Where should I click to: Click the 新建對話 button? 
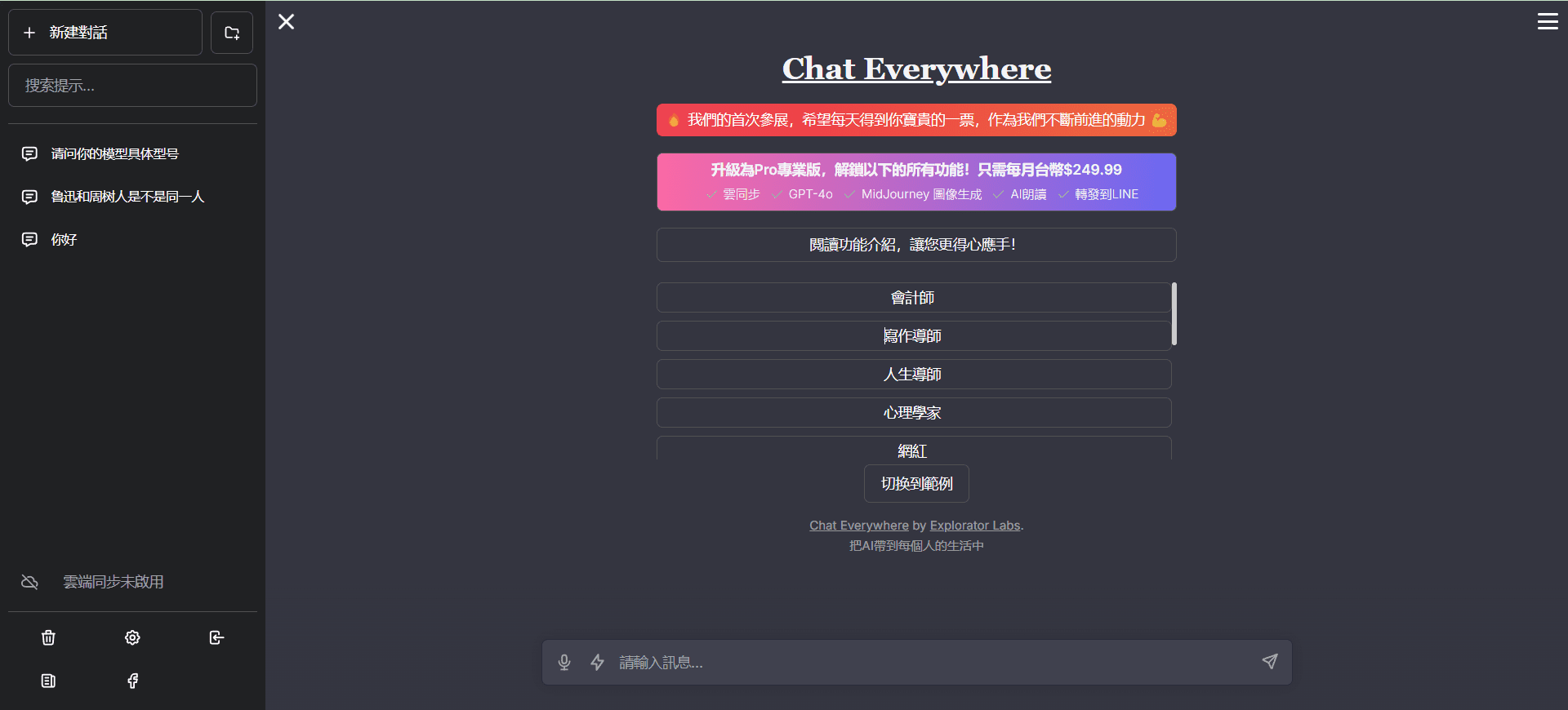click(105, 33)
